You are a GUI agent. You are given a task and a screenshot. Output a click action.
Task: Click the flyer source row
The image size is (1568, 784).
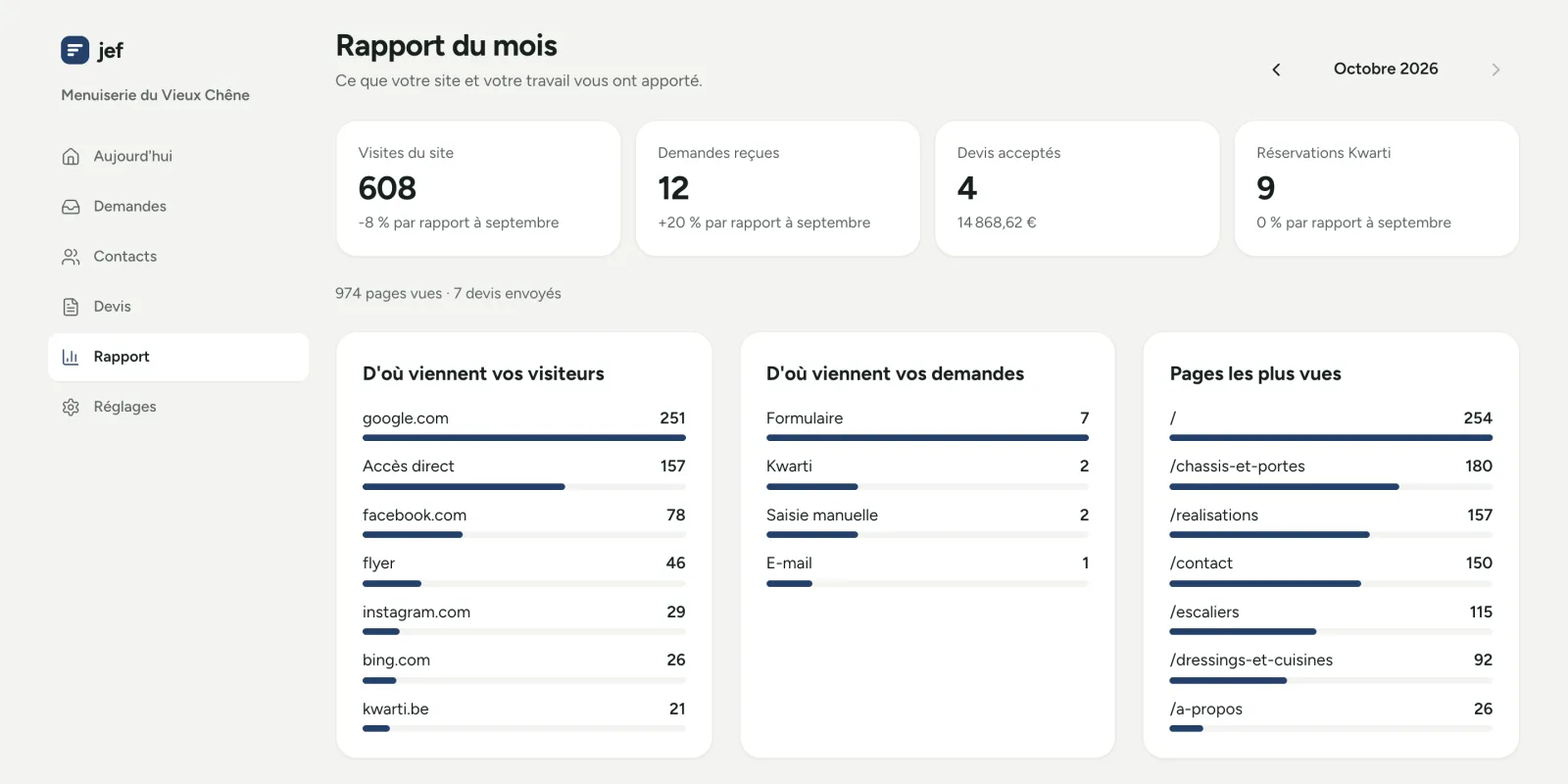(524, 570)
